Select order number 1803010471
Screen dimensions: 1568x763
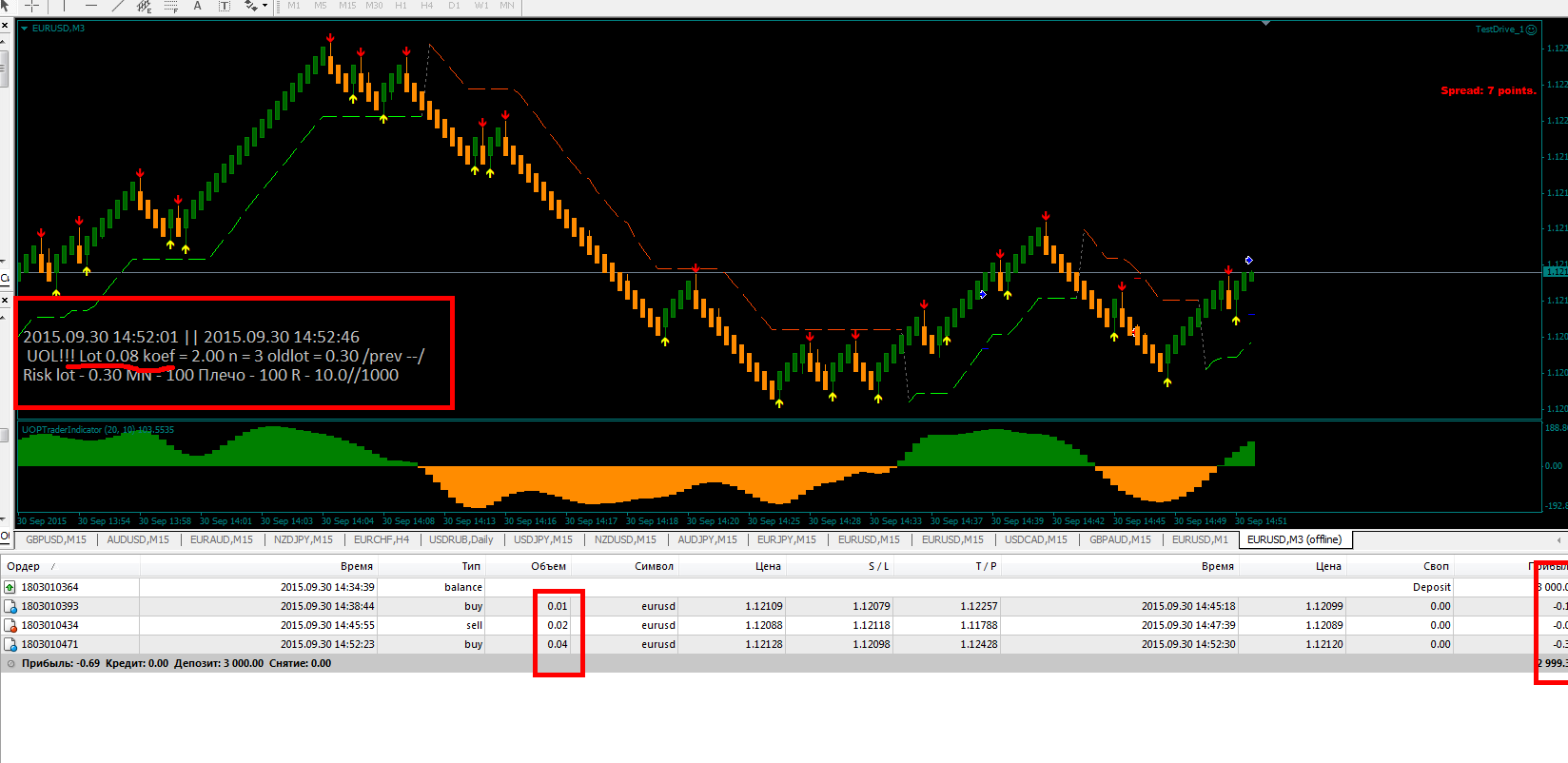(50, 644)
